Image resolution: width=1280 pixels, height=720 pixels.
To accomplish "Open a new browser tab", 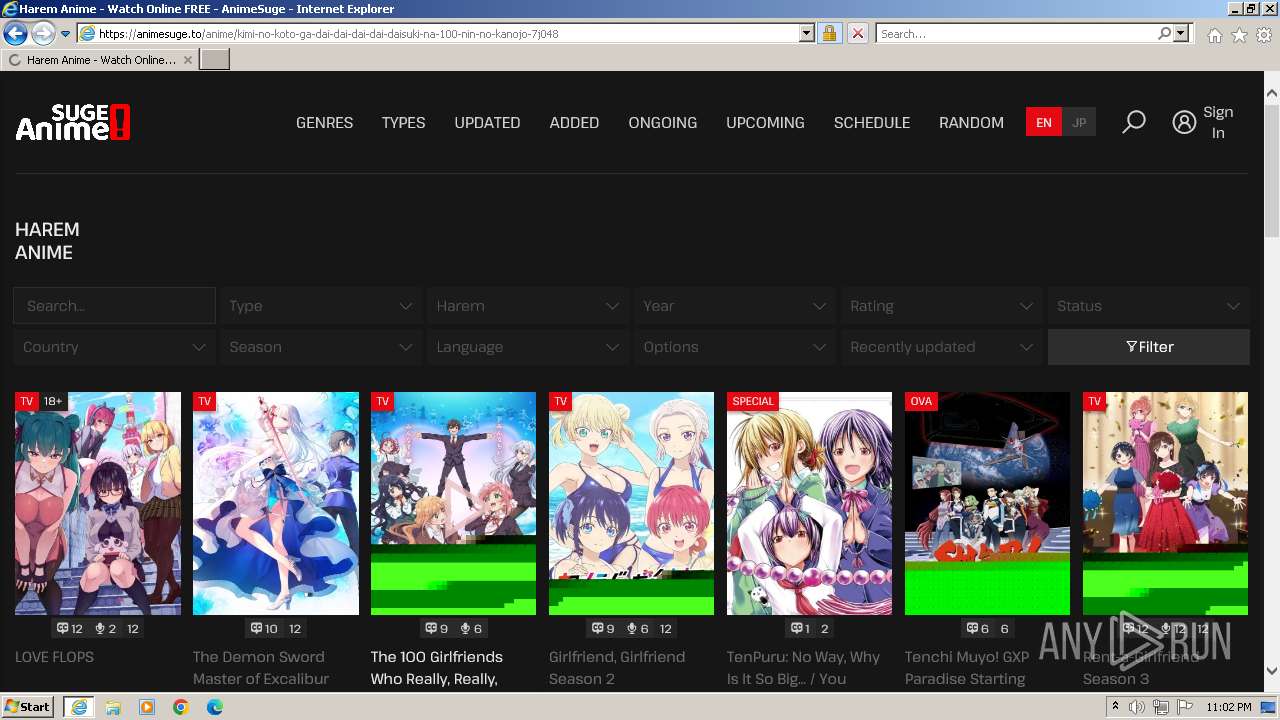I will click(215, 60).
